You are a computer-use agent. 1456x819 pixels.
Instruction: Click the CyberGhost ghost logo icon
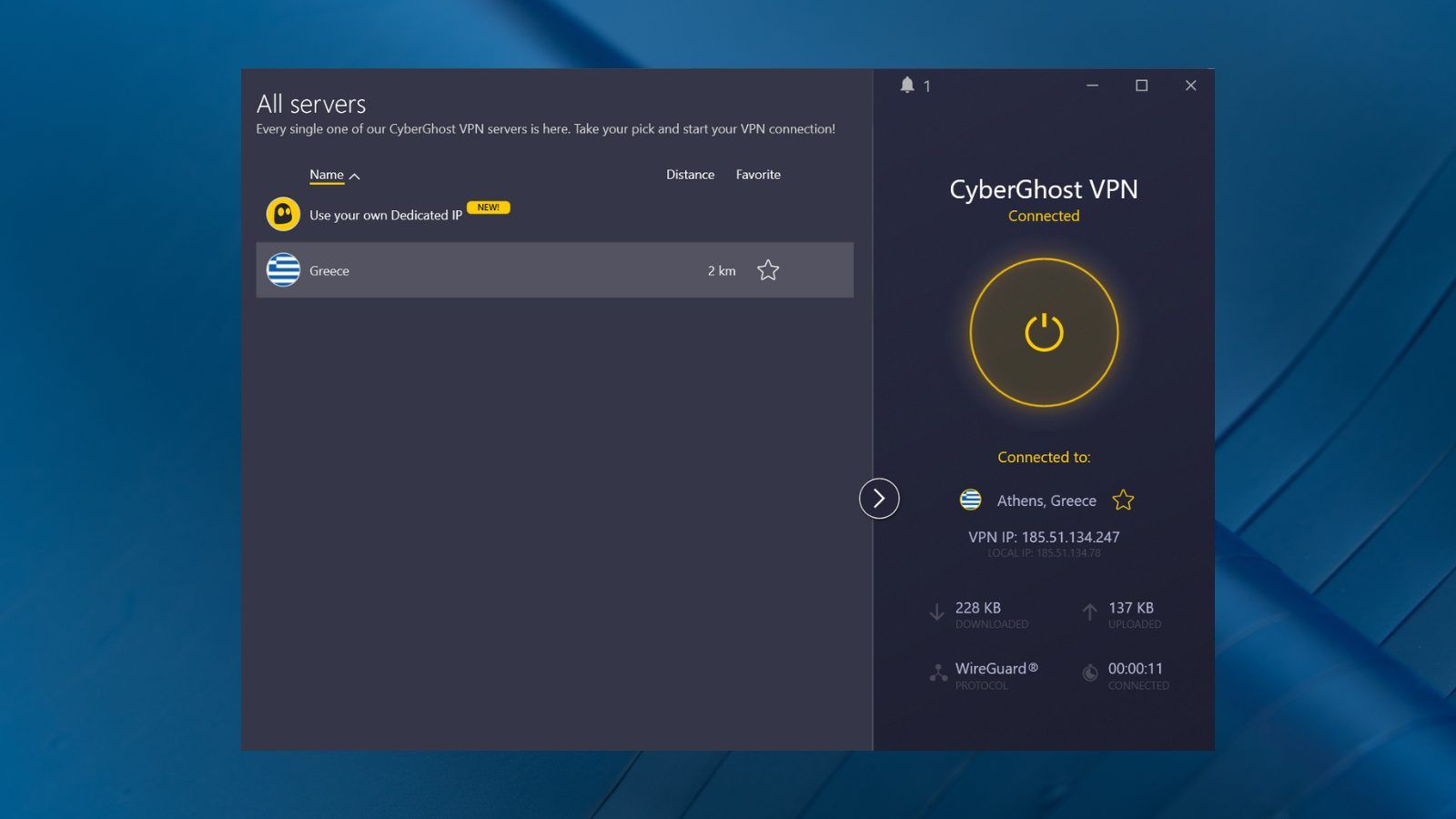pos(283,214)
